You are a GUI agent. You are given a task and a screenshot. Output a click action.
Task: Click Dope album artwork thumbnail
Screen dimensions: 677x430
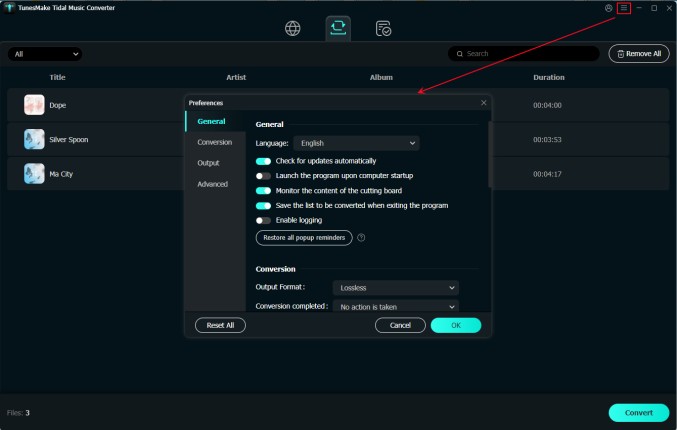tap(34, 105)
